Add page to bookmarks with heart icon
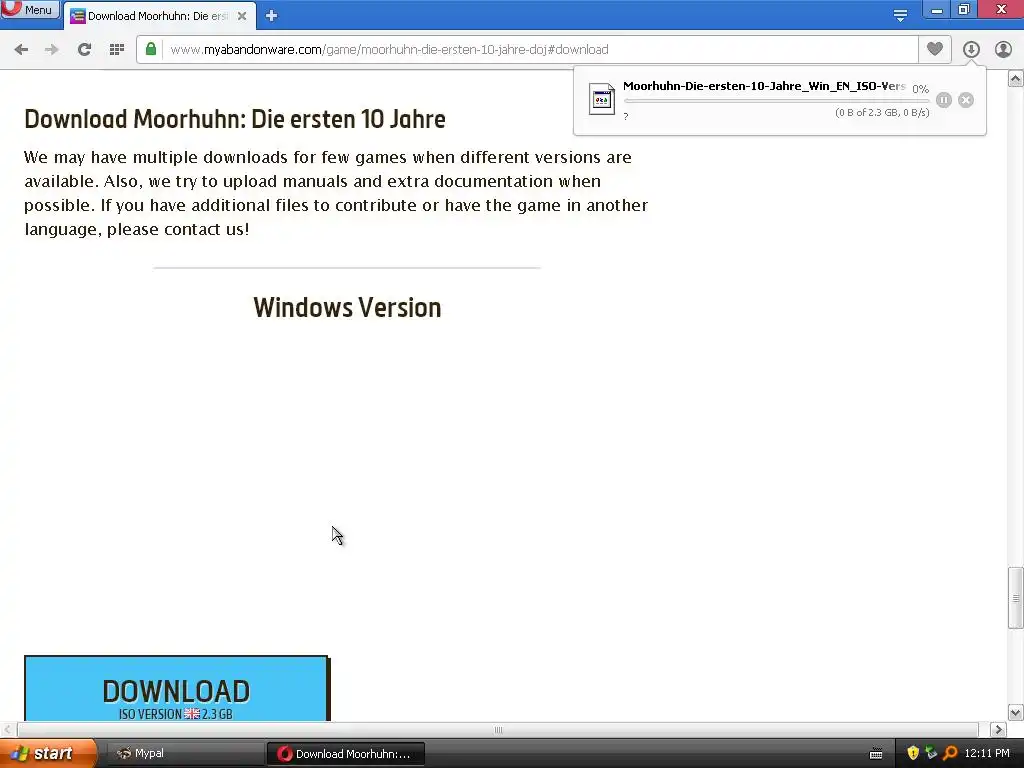This screenshot has width=1024, height=768. 935,49
